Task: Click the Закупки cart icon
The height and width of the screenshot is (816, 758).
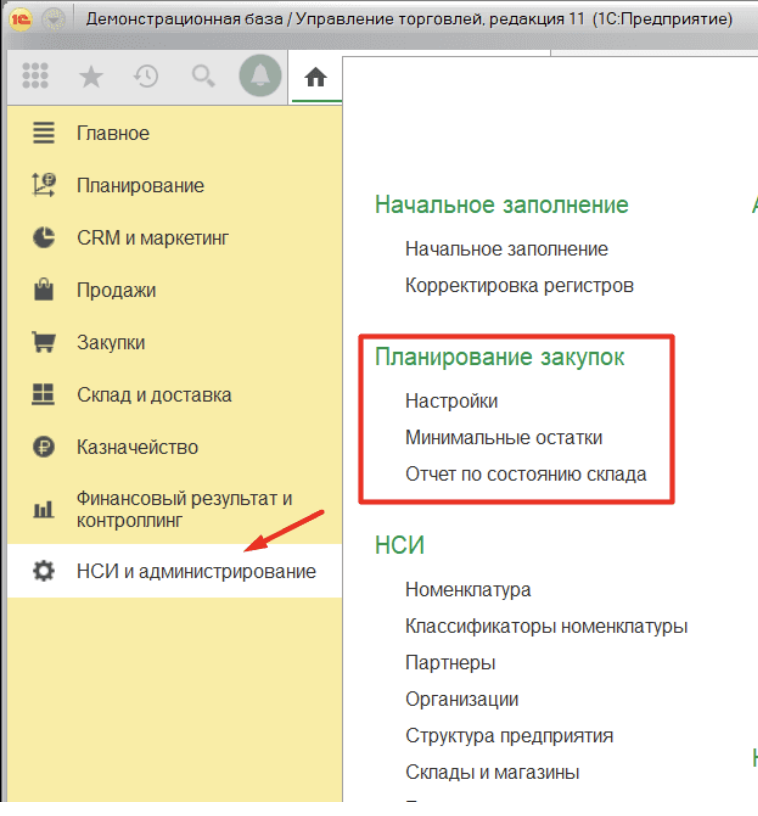Action: tap(43, 343)
